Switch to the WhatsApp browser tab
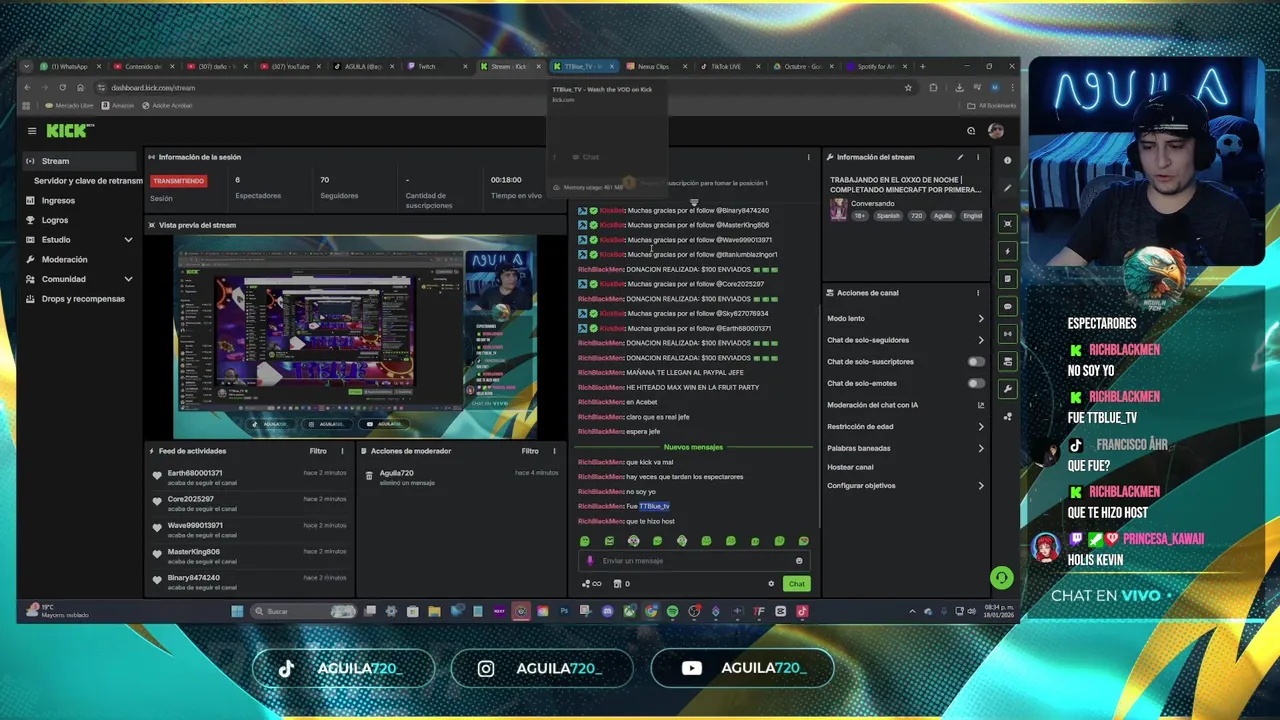The image size is (1280, 720). pos(69,67)
